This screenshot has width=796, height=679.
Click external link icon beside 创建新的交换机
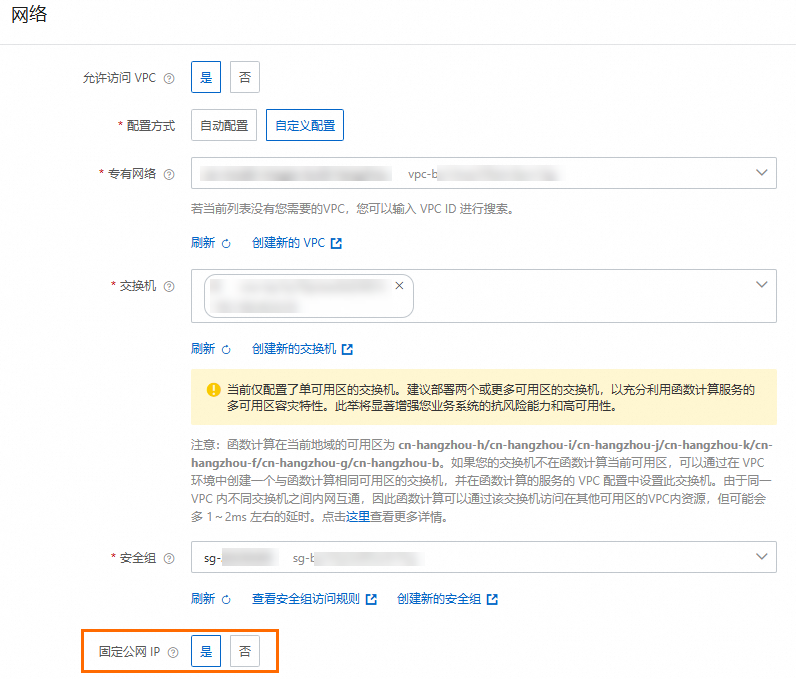tap(347, 350)
